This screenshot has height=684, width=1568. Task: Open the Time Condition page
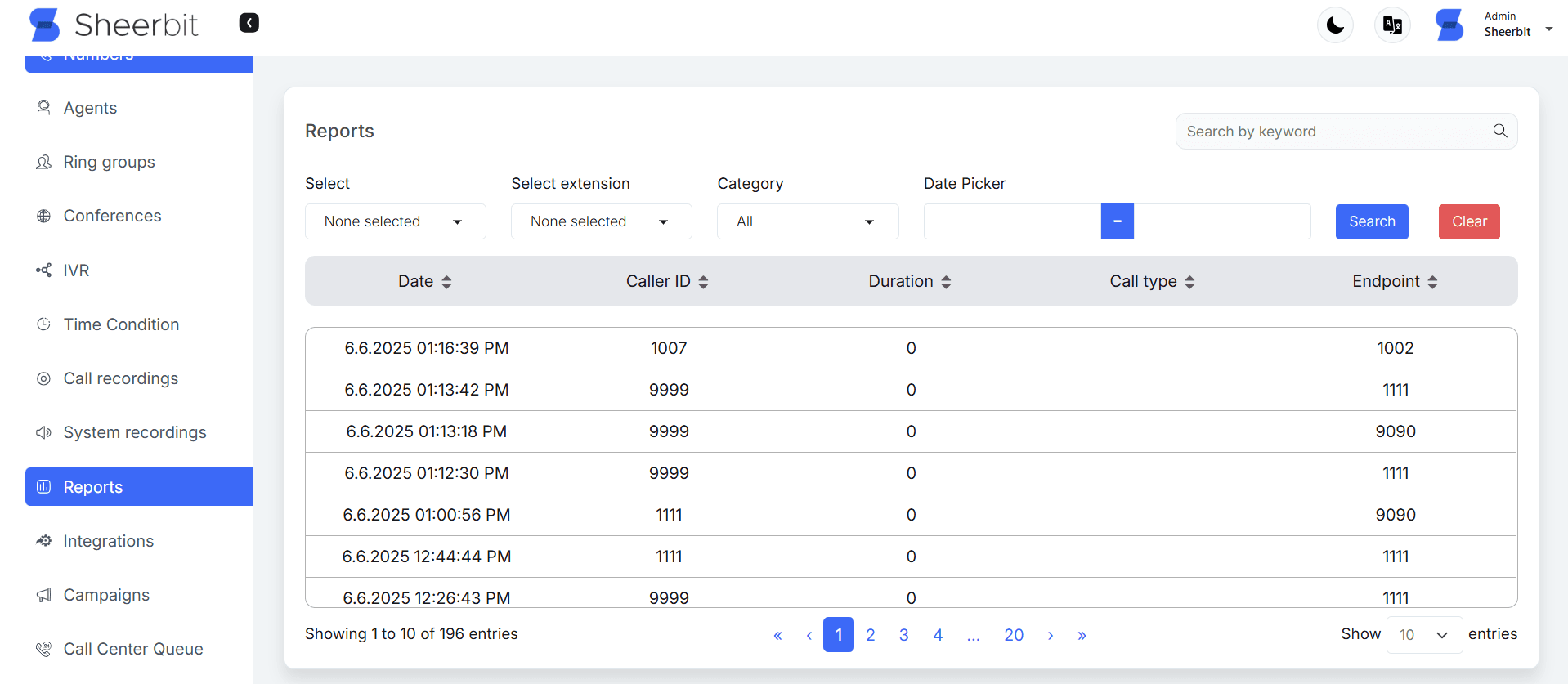(x=121, y=324)
